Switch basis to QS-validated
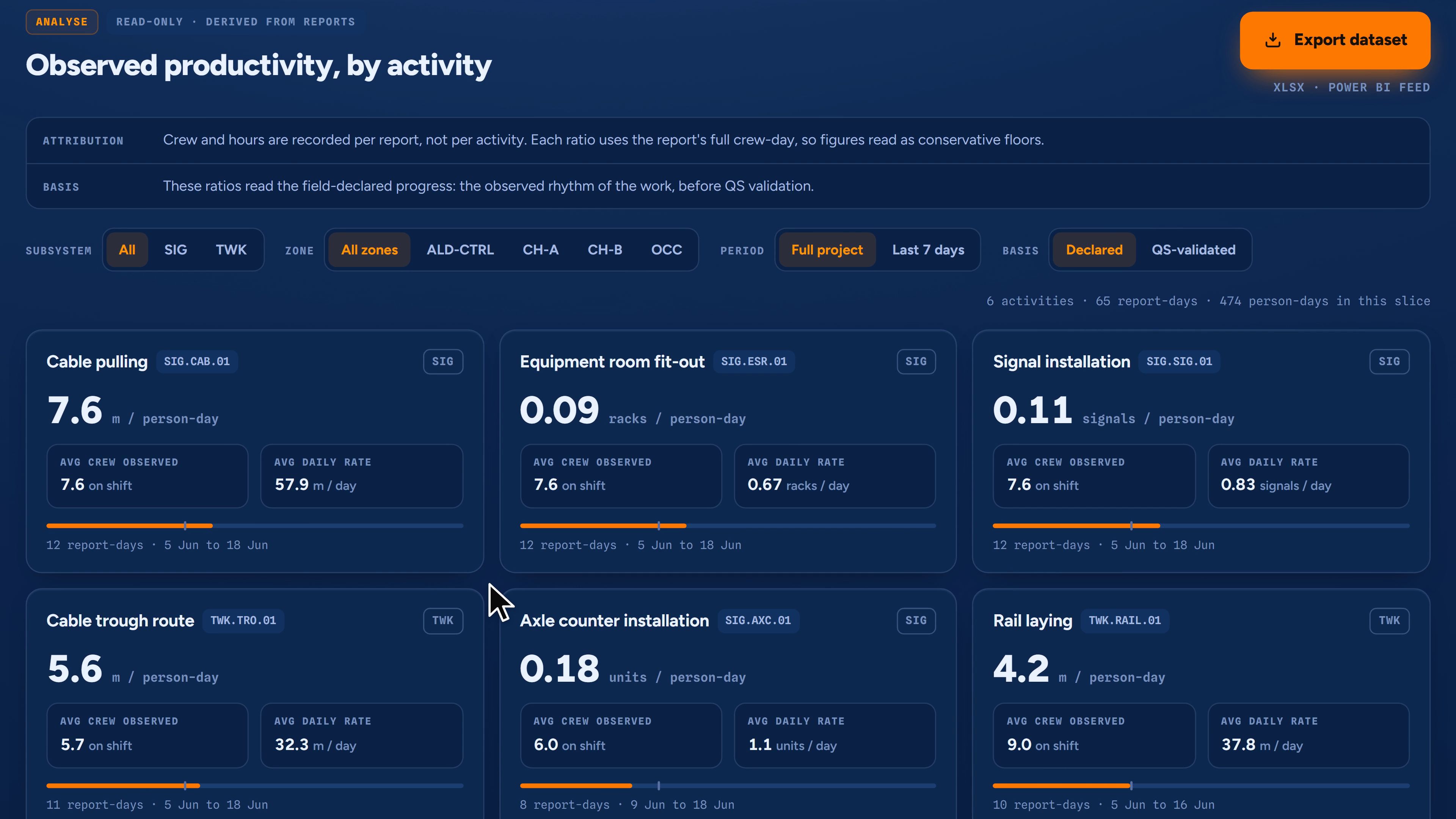1456x819 pixels. click(1194, 250)
